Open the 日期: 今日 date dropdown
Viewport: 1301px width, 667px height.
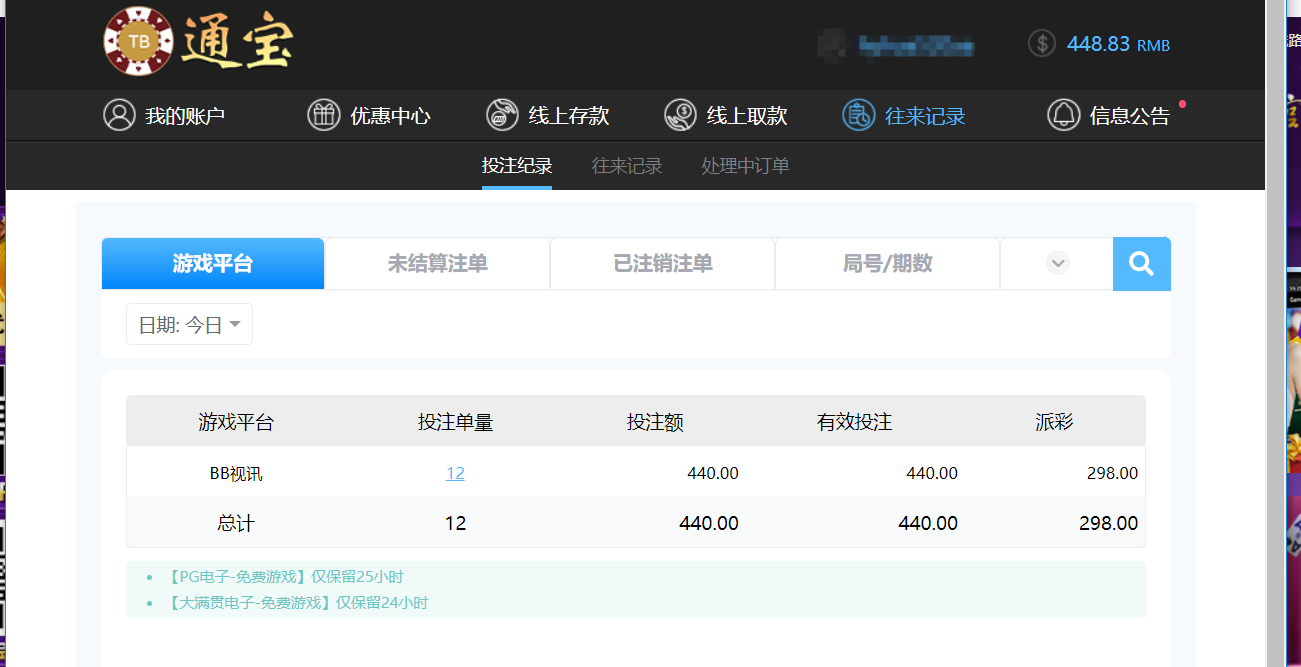coord(189,323)
